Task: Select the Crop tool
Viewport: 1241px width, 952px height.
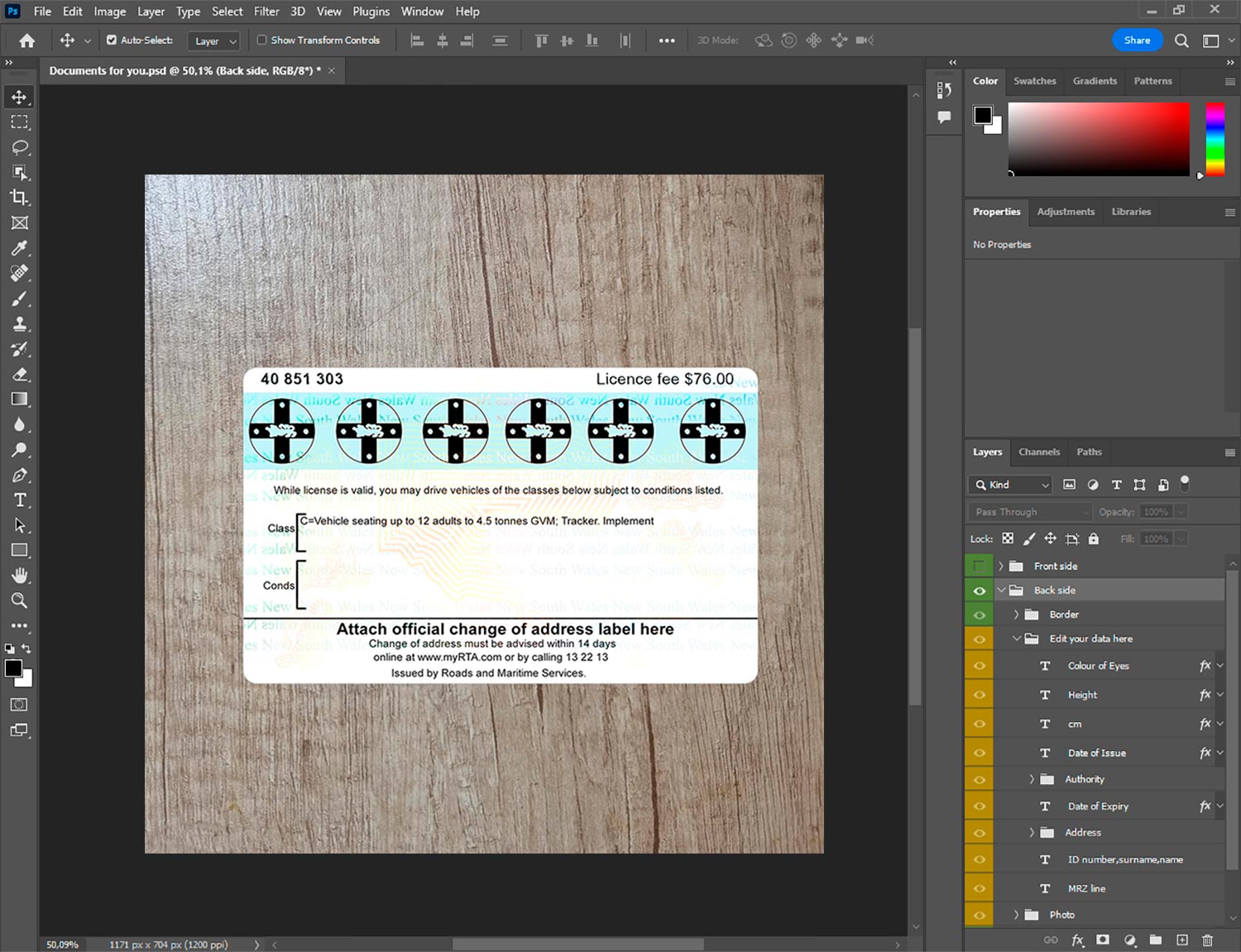Action: click(x=19, y=198)
